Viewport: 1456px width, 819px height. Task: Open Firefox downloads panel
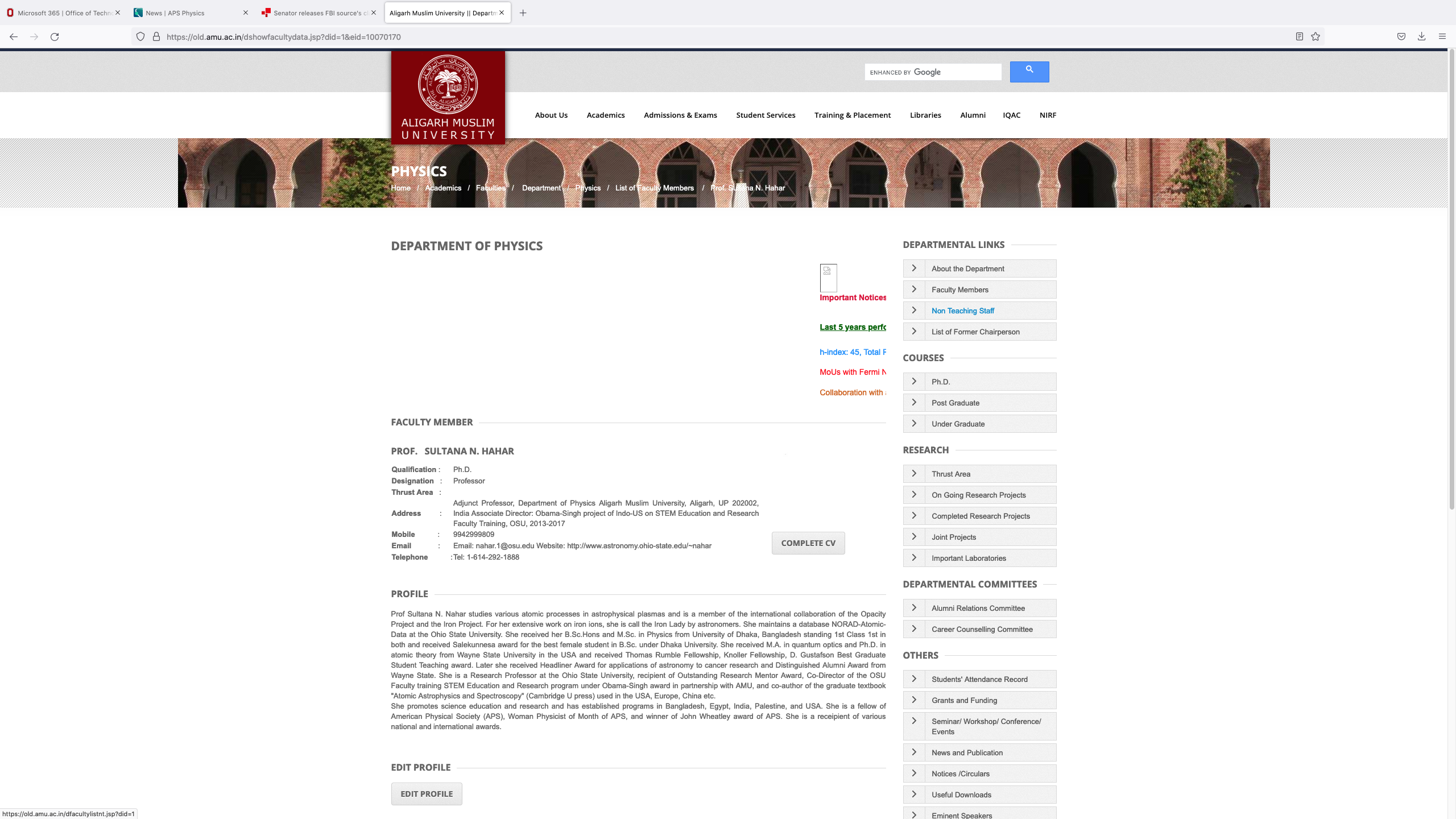tap(1421, 37)
